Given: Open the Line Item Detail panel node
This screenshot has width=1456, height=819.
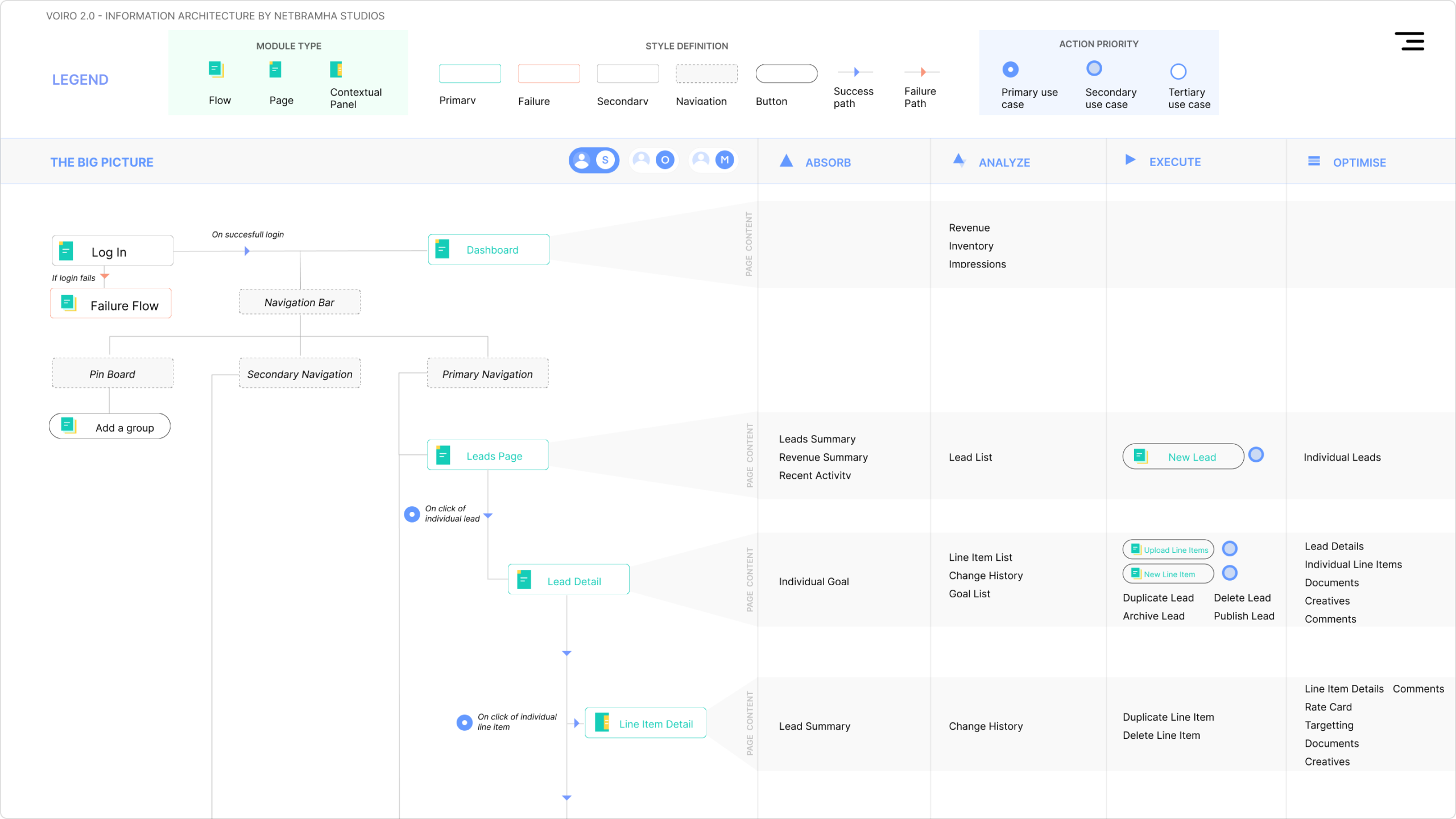Looking at the screenshot, I should pos(646,723).
